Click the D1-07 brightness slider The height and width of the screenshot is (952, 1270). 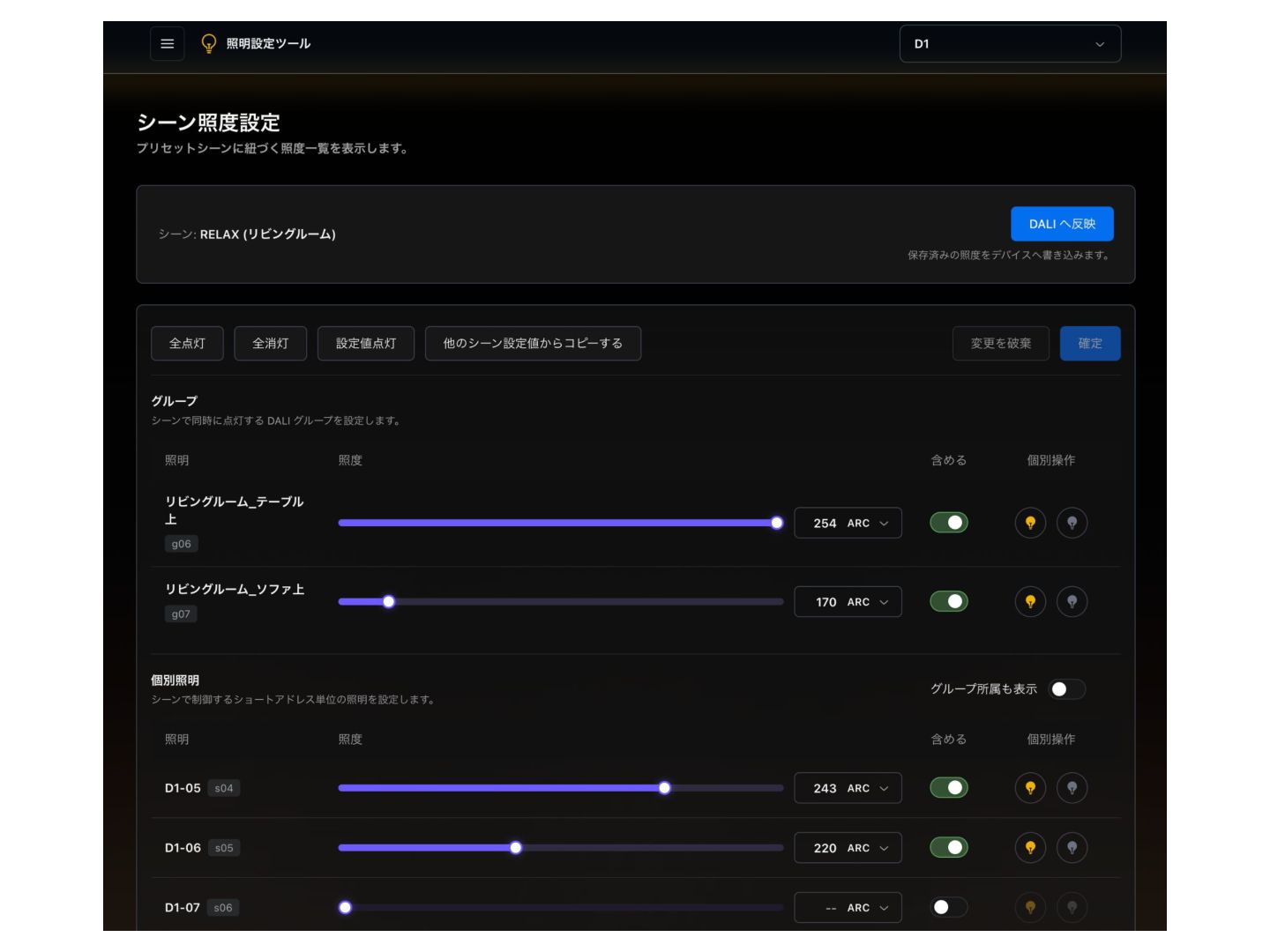click(561, 907)
